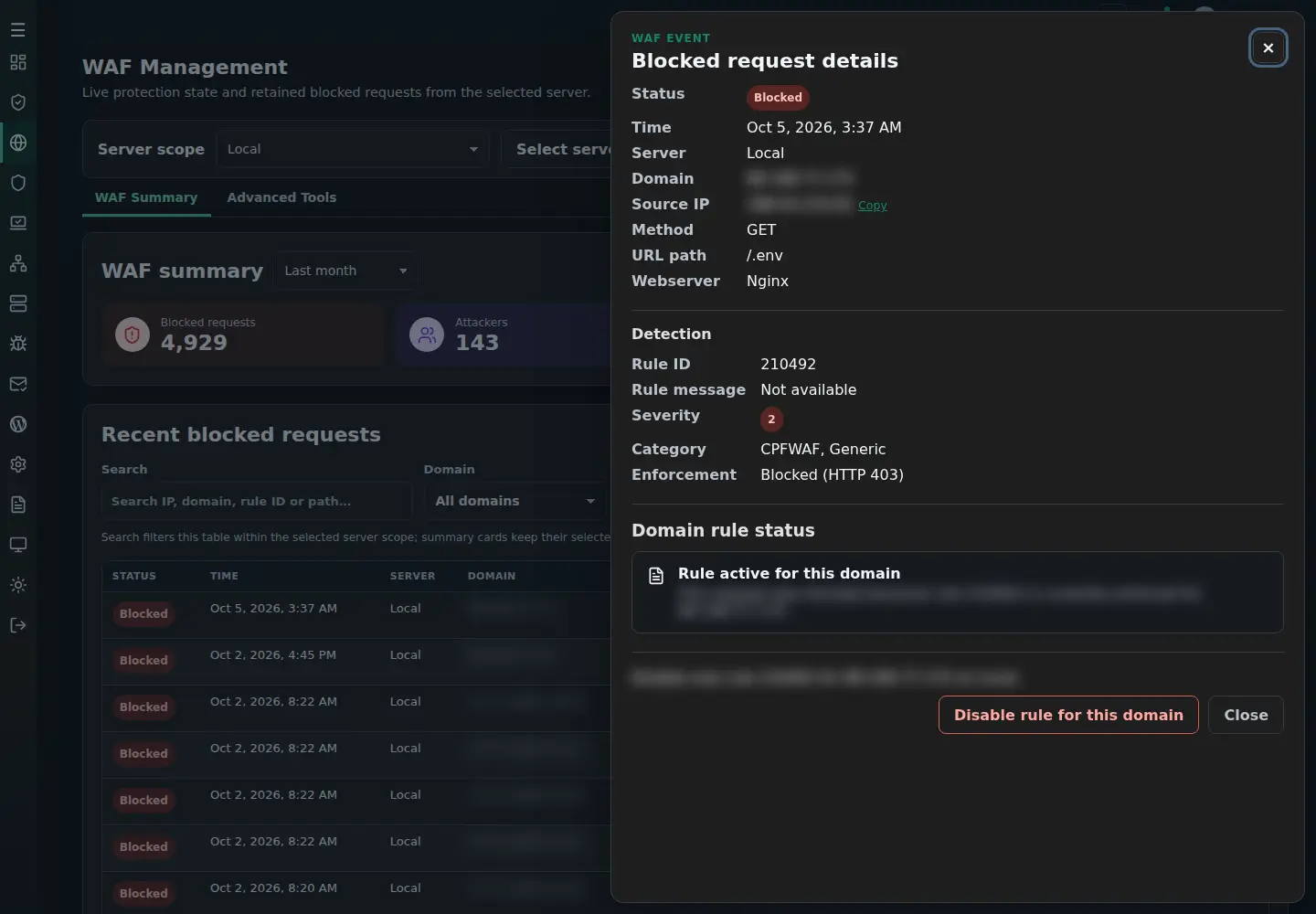Screen dimensions: 1316x914
Task: Open the Server scope Local dropdown
Action: click(353, 149)
